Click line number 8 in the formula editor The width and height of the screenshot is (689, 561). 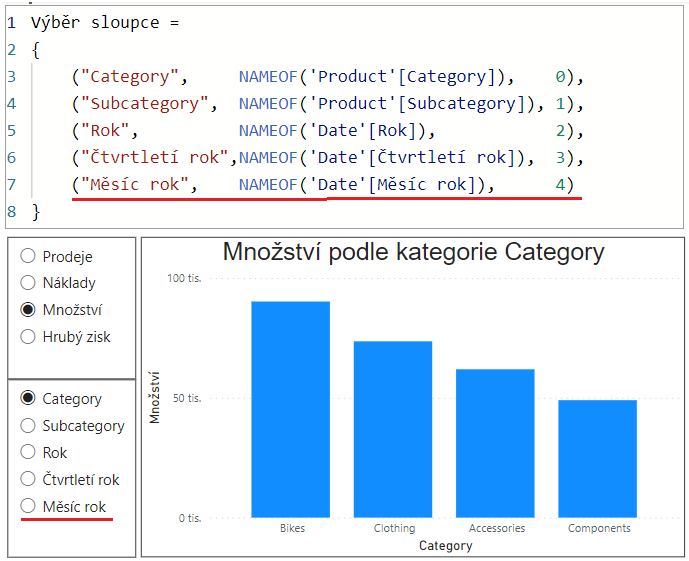(x=11, y=212)
